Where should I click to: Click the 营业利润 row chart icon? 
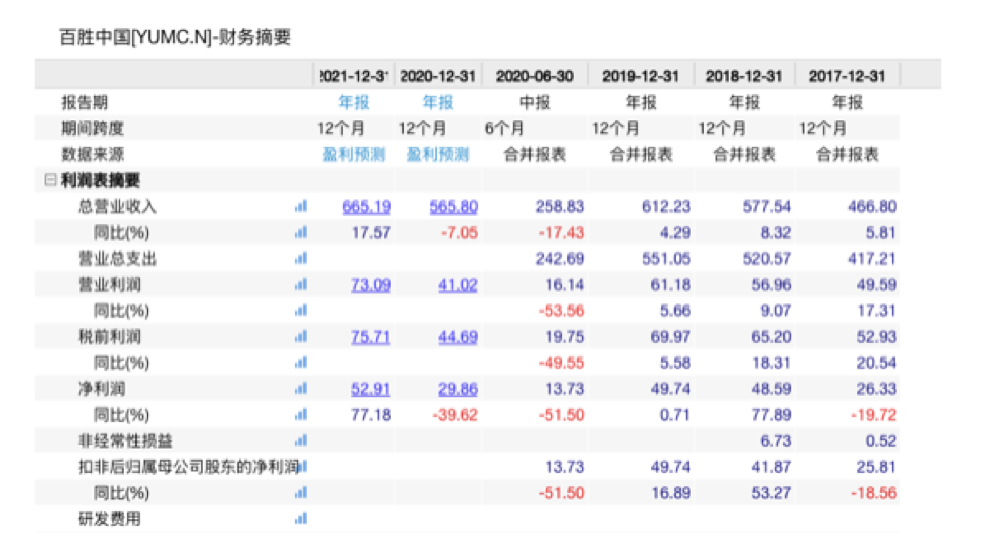coord(300,285)
